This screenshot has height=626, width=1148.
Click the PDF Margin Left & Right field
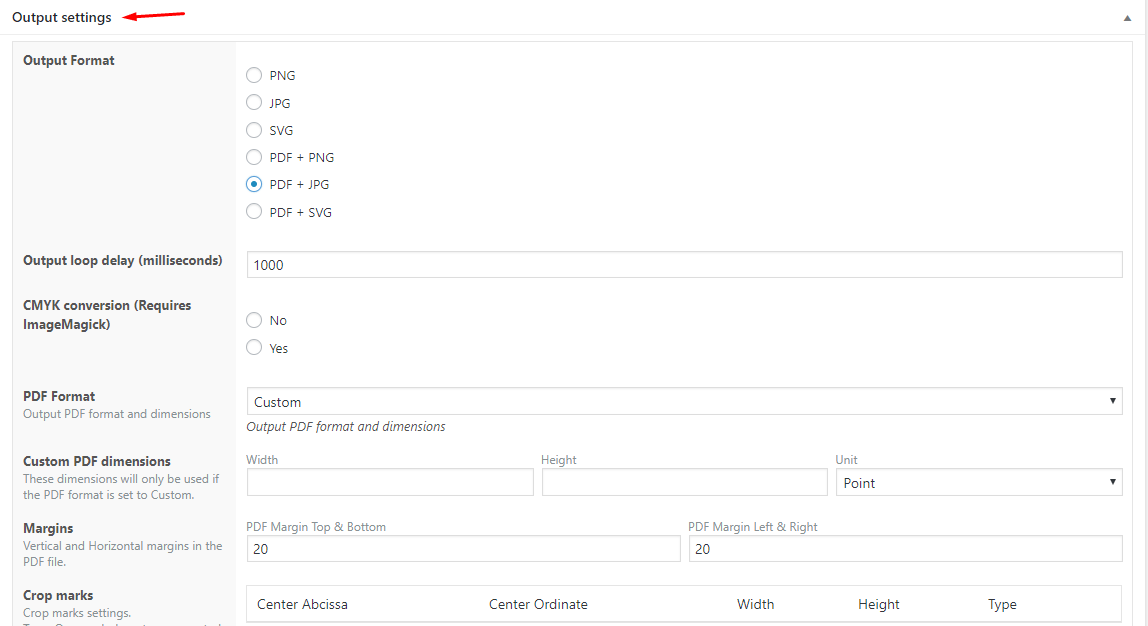click(905, 549)
